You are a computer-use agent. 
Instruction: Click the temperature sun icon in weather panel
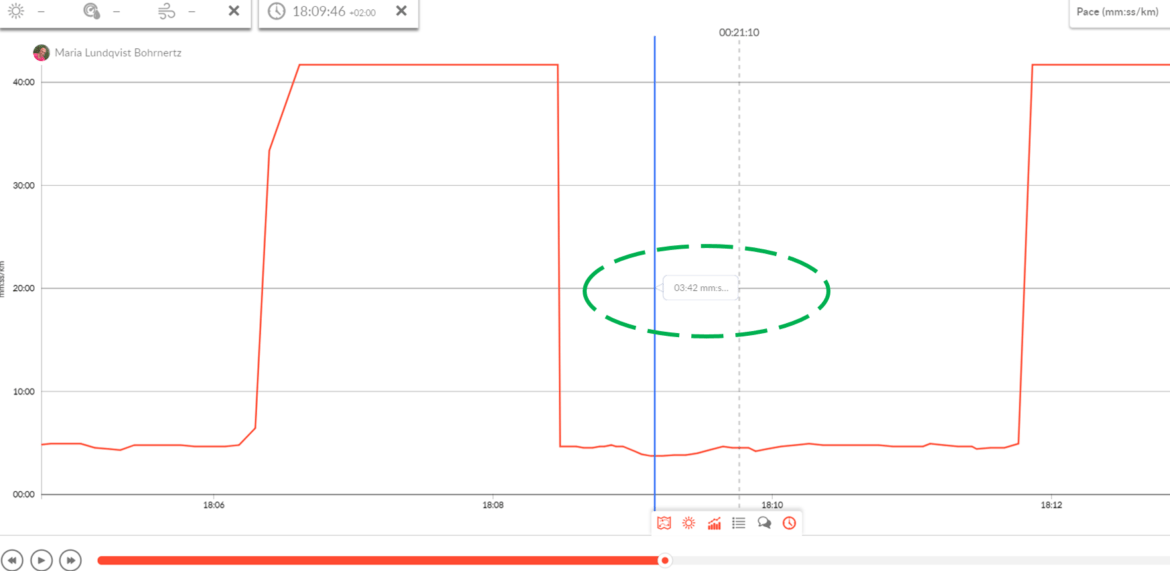pos(16,11)
